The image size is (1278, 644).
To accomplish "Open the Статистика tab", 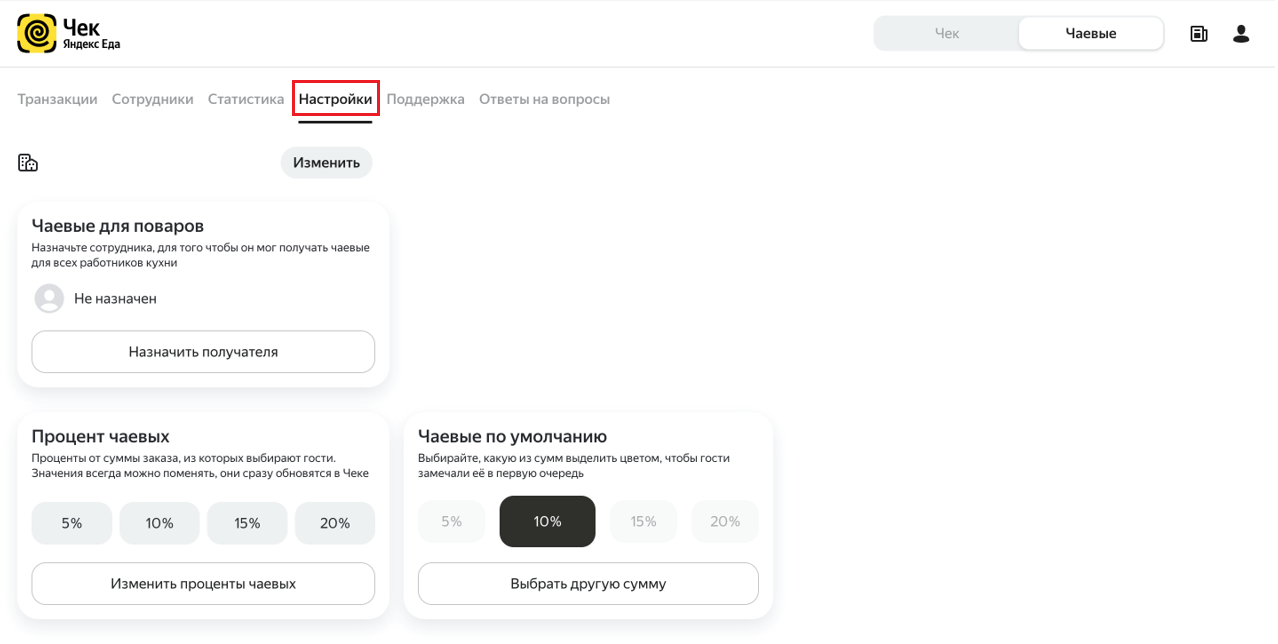I will (246, 99).
